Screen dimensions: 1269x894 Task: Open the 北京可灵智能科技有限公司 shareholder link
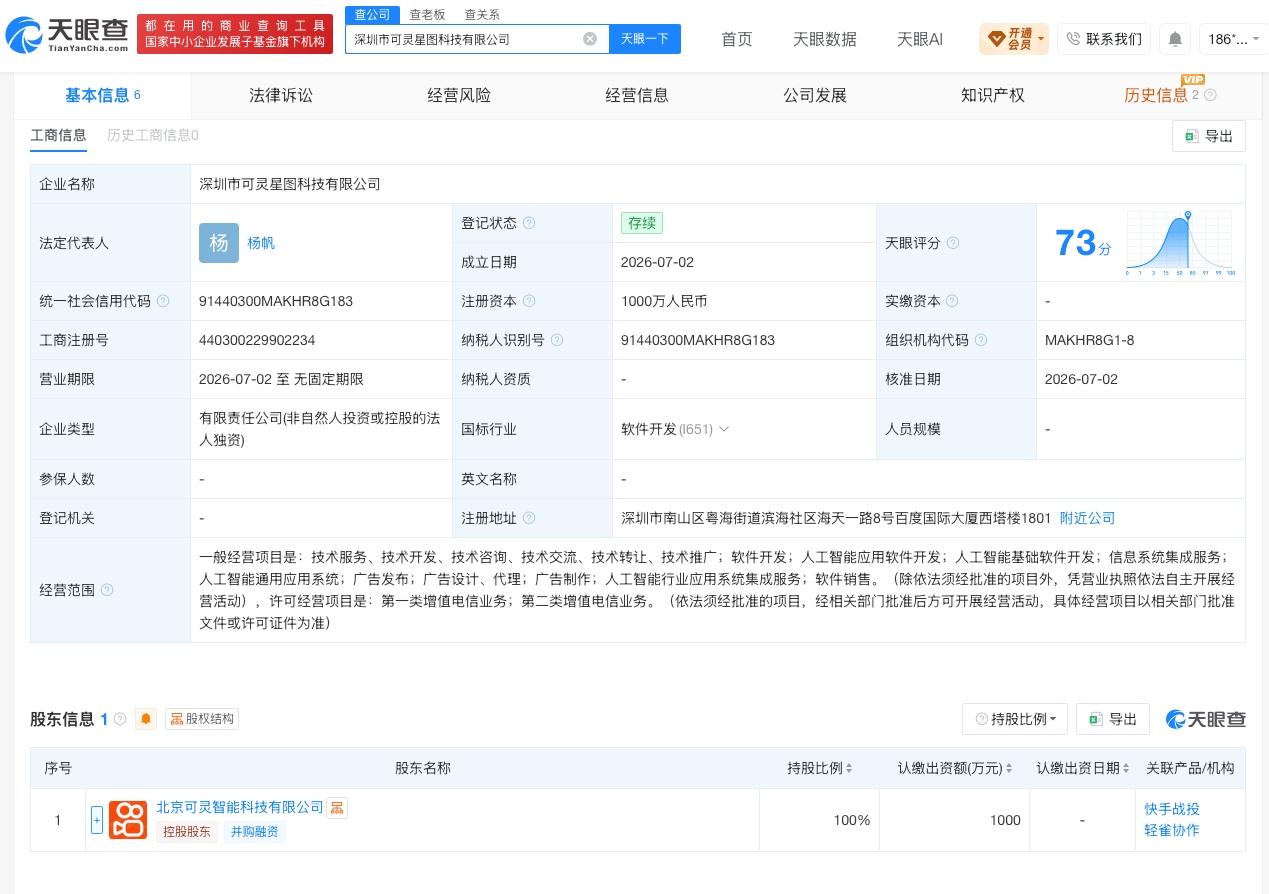[240, 807]
